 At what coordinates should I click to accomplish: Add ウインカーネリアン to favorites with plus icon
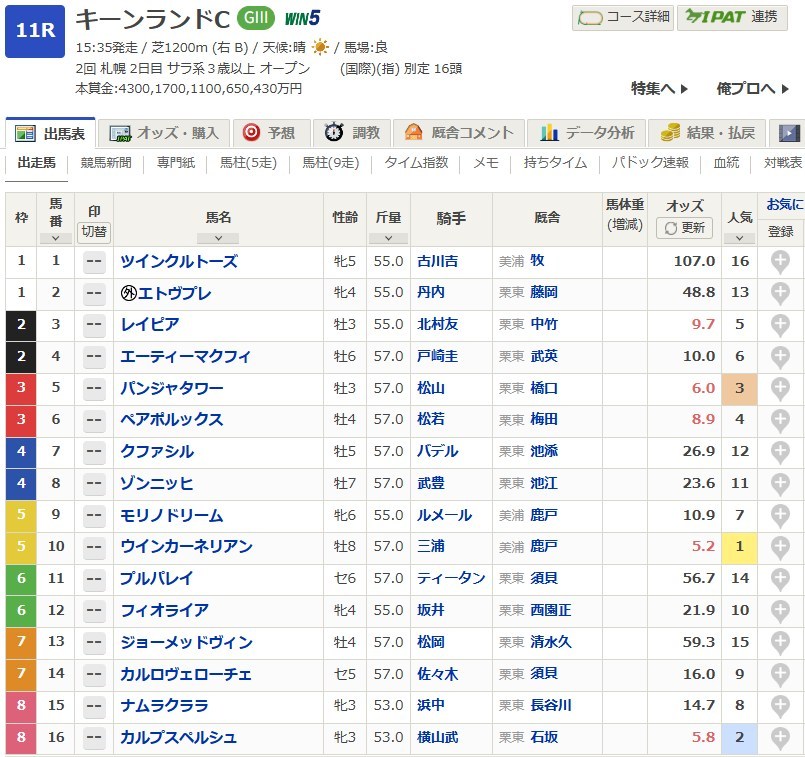[780, 548]
